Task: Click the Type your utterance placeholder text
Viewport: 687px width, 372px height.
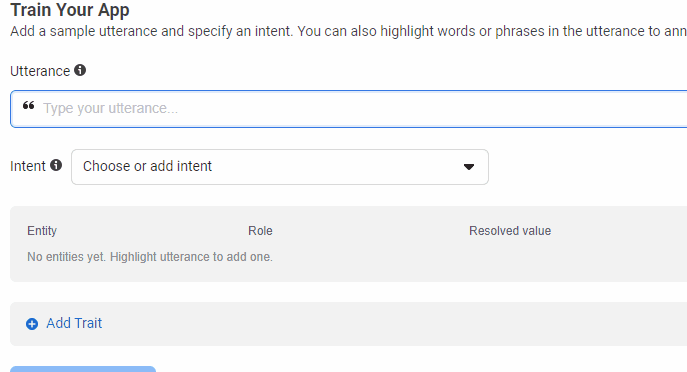Action: (110, 108)
